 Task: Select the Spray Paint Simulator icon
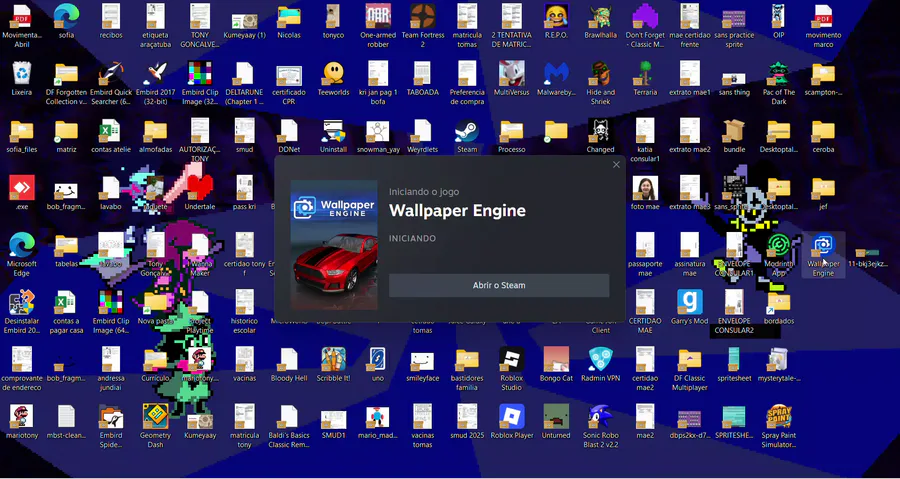779,427
